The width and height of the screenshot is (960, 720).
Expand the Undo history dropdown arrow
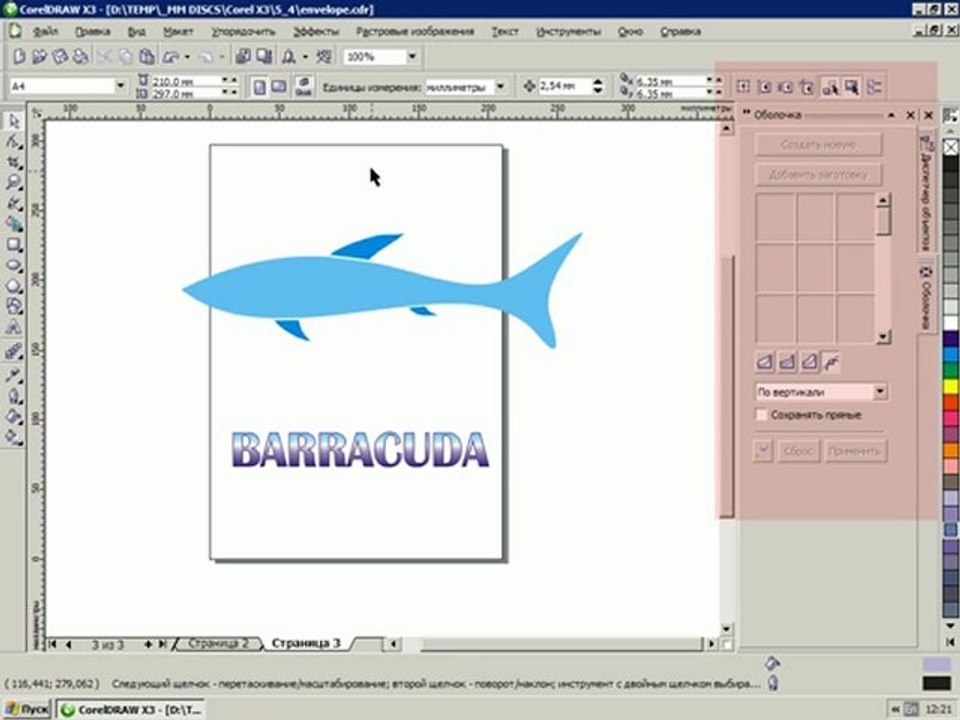[x=187, y=57]
